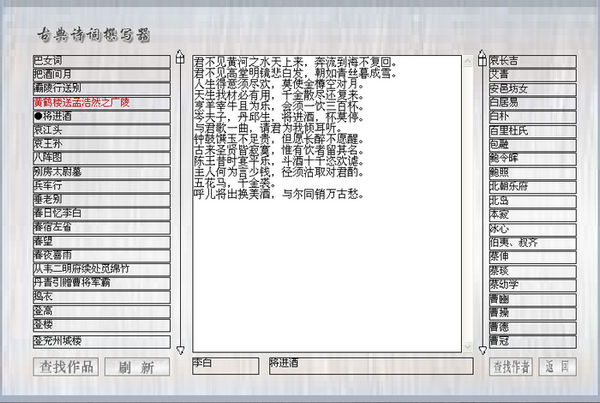This screenshot has width=600, height=403.
Task: Select the author 蔡琰
Action: (x=533, y=271)
